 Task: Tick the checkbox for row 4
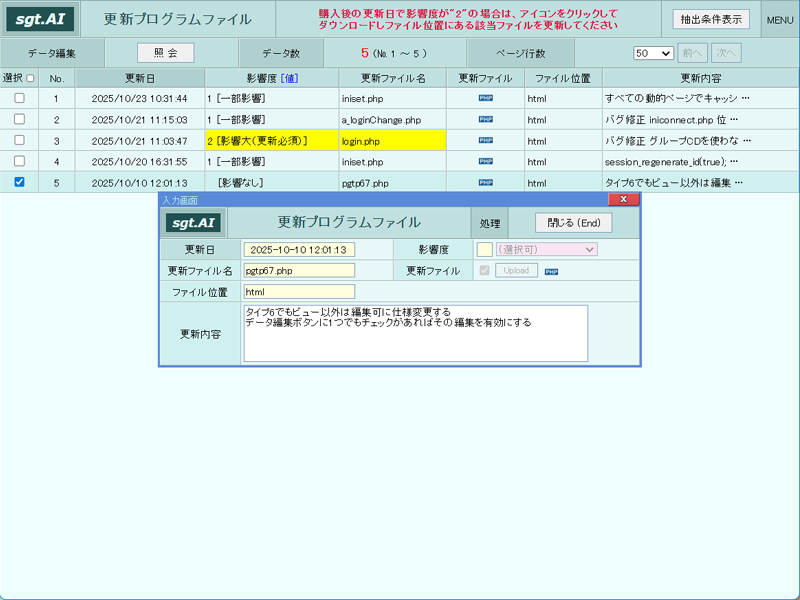pos(19,161)
